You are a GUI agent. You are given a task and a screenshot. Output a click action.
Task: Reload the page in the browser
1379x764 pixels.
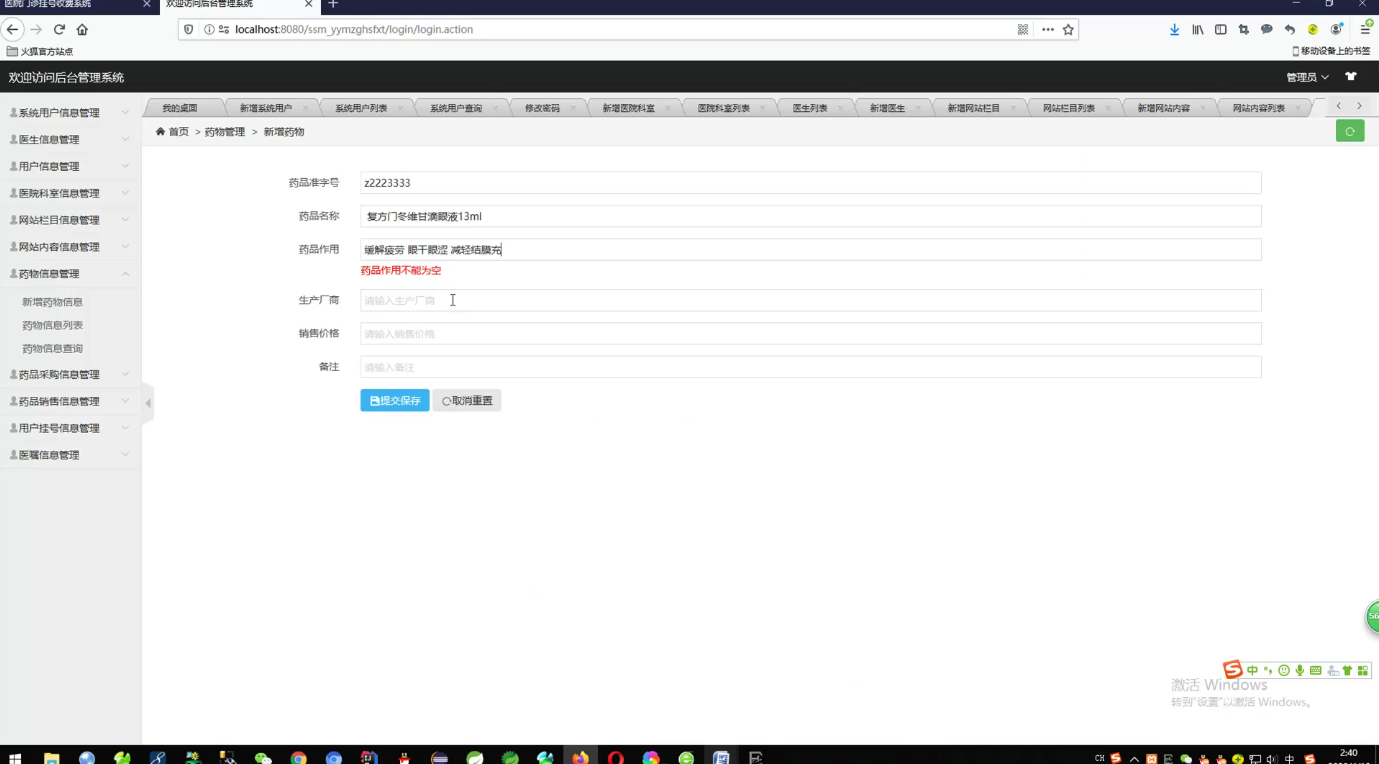59,30
